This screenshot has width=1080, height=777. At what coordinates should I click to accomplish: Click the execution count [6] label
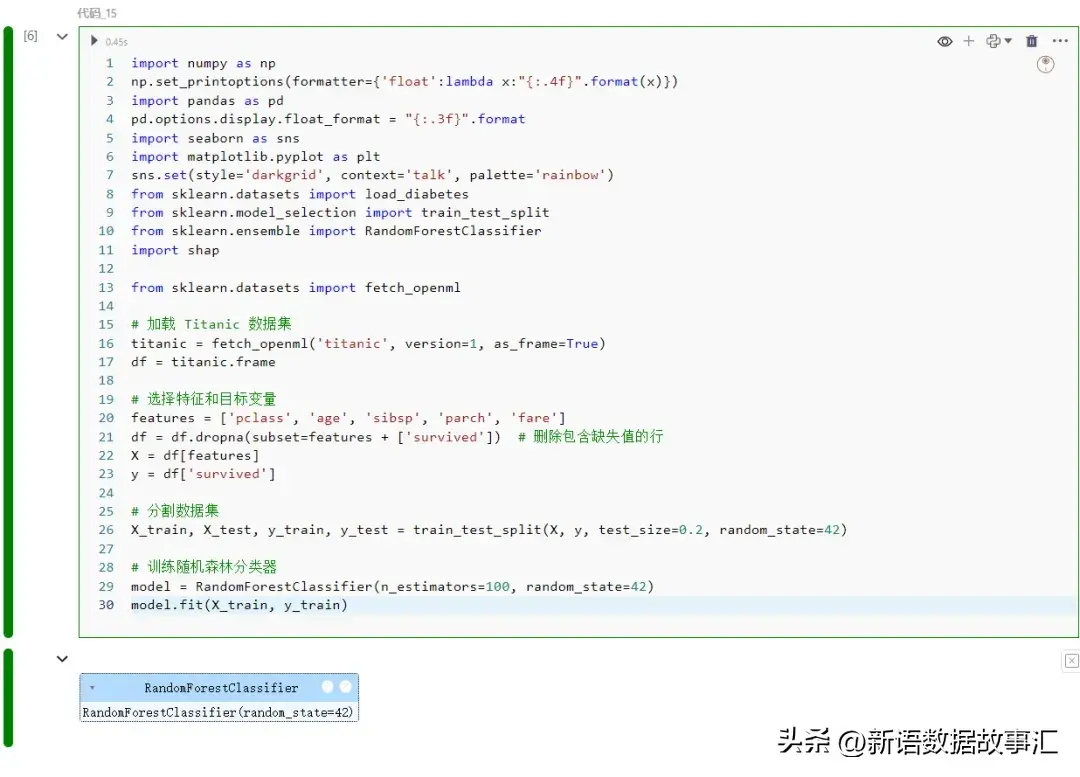[x=31, y=36]
